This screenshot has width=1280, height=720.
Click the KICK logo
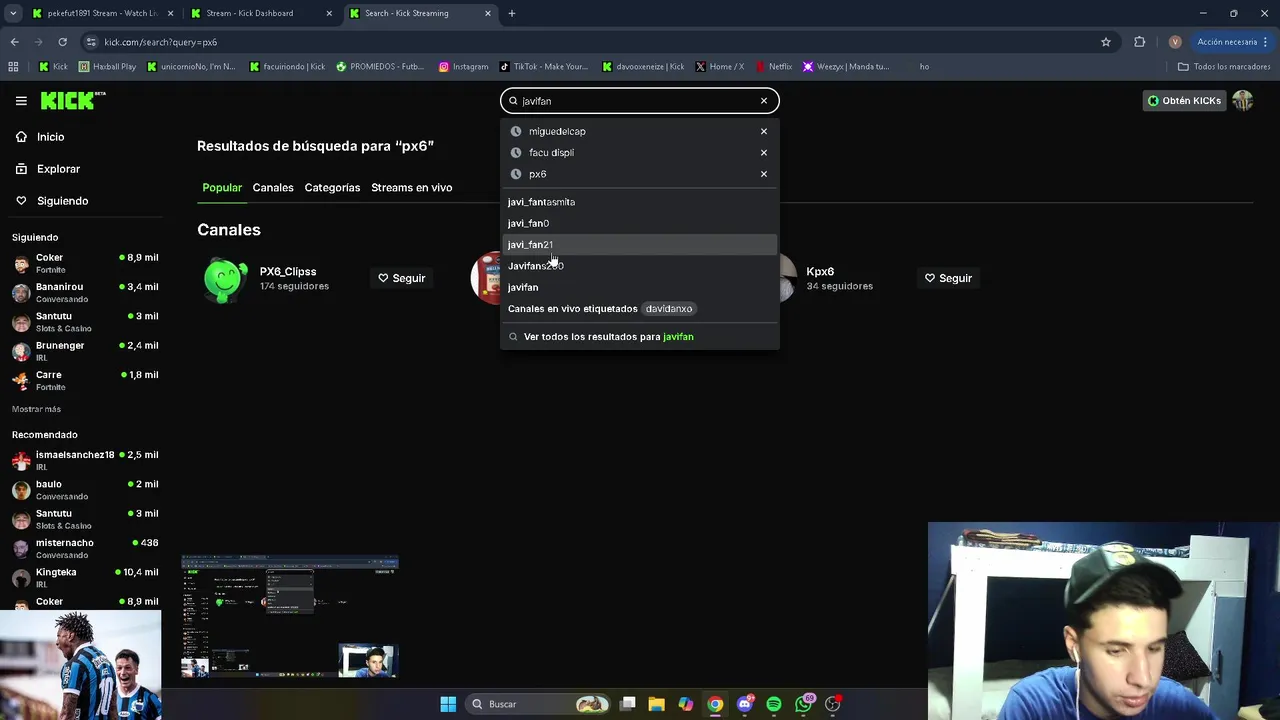(x=73, y=100)
